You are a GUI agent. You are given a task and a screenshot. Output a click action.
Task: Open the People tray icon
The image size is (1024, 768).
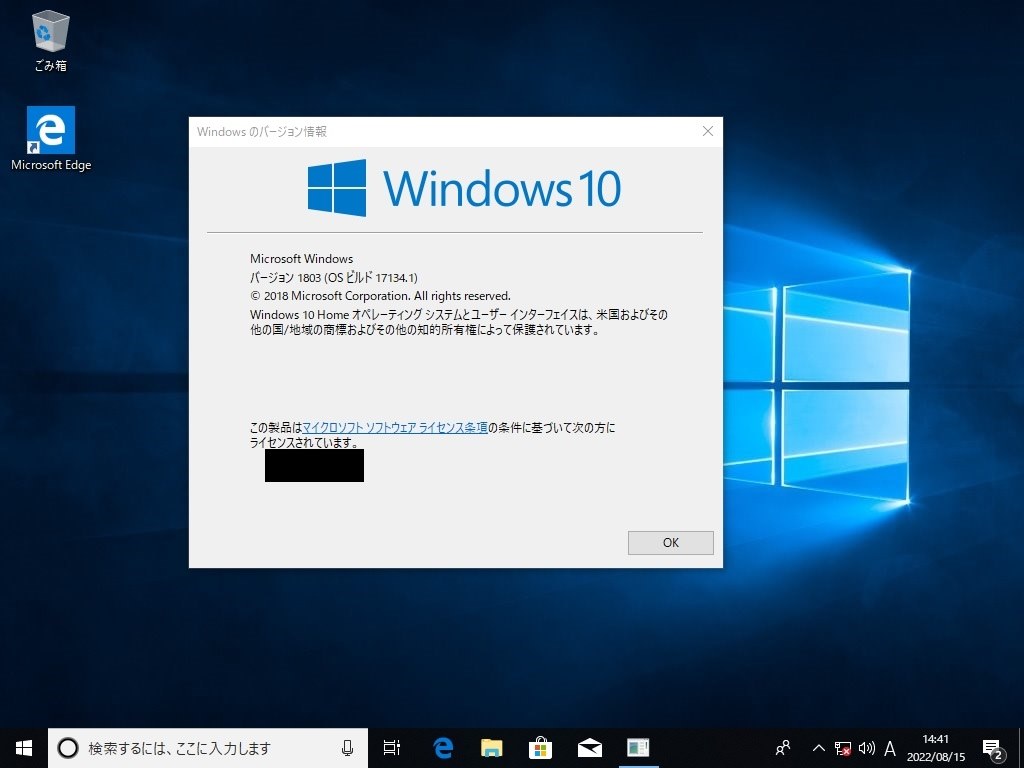(x=782, y=748)
